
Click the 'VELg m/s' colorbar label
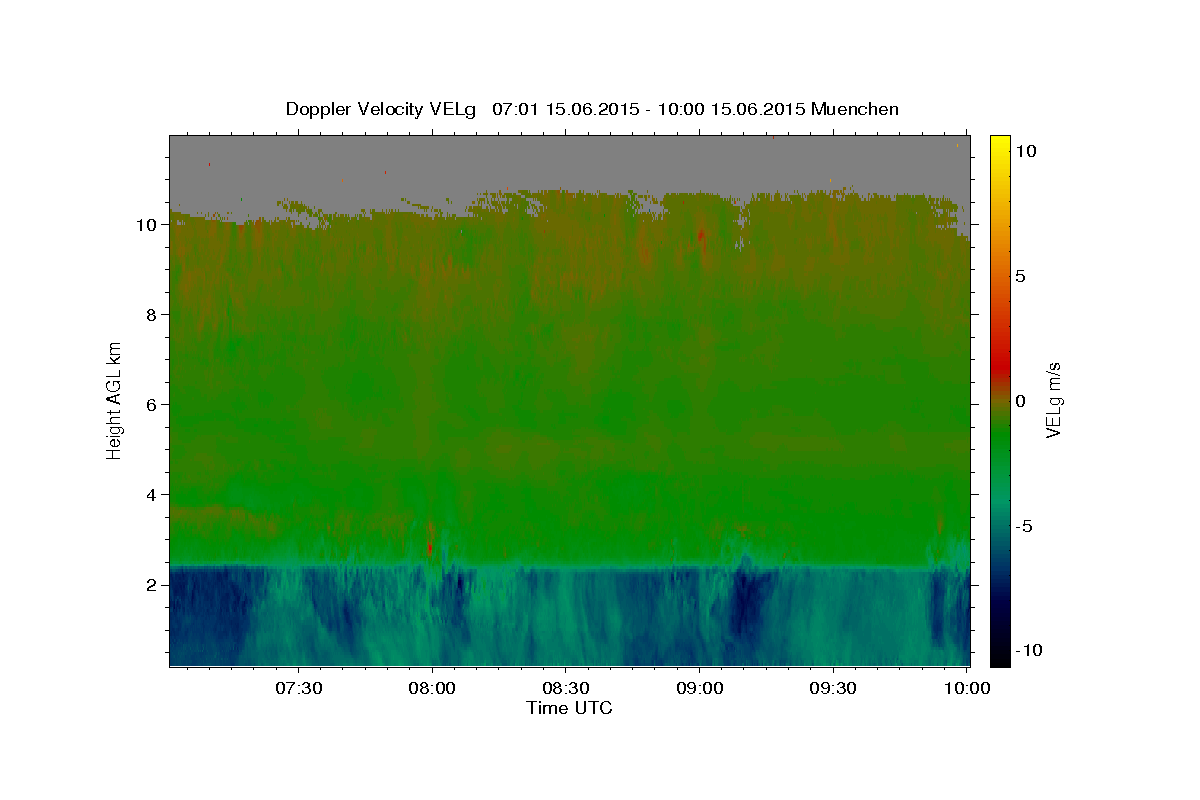[x=1053, y=400]
